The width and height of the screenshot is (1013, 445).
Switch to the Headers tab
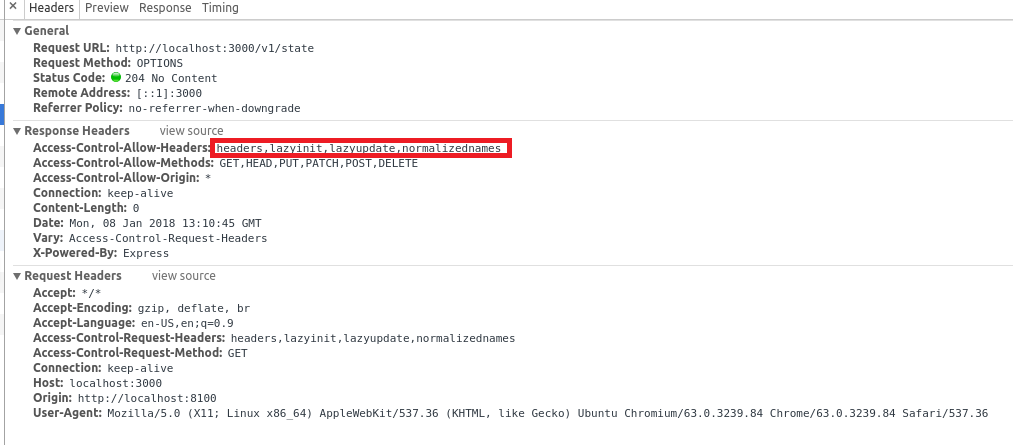point(51,8)
